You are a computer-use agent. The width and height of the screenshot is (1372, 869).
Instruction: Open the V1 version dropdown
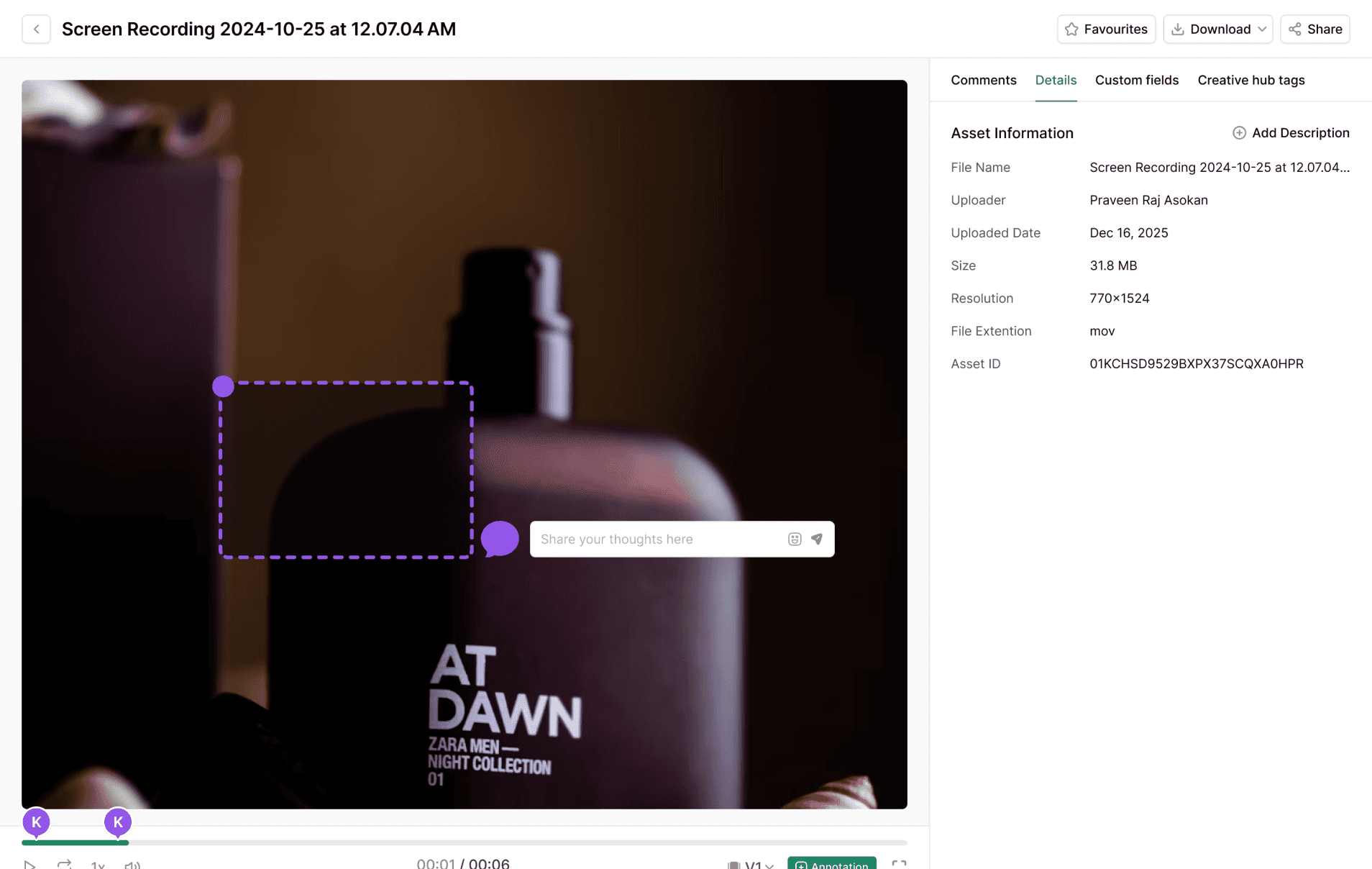point(751,865)
